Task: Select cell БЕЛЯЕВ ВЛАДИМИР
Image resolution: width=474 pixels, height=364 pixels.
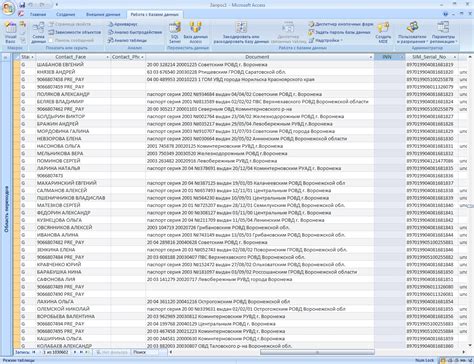Action: point(73,102)
